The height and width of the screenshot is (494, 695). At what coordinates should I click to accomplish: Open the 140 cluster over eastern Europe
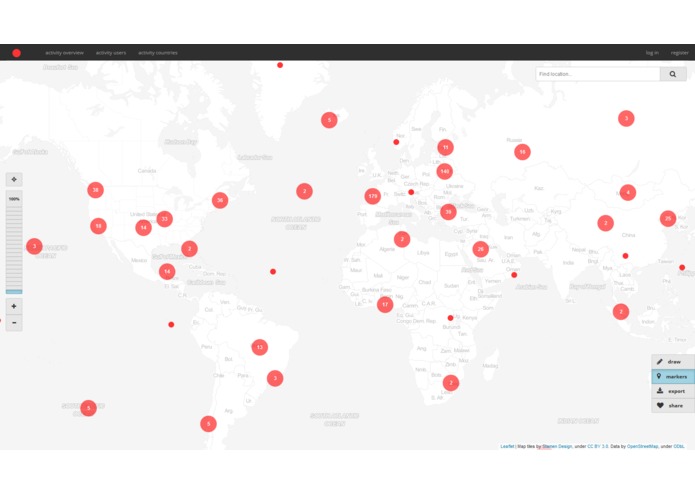pyautogui.click(x=445, y=171)
